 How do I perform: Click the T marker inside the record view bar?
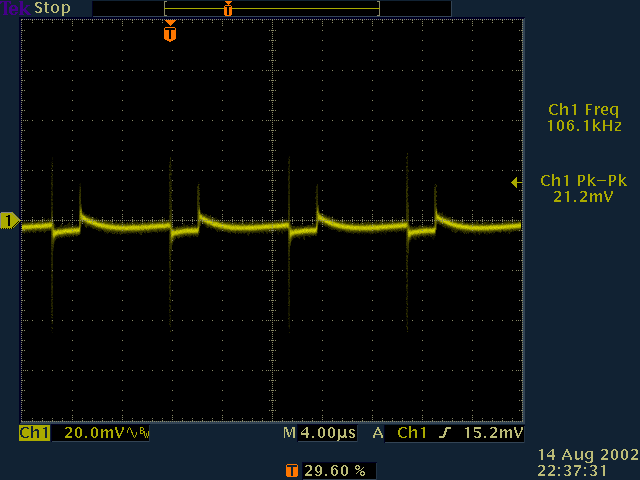pyautogui.click(x=228, y=9)
